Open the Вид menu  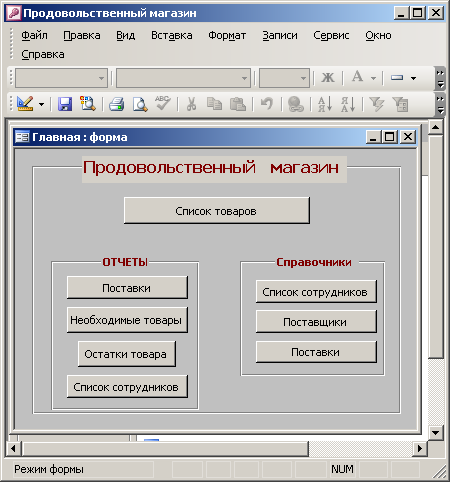[x=126, y=35]
